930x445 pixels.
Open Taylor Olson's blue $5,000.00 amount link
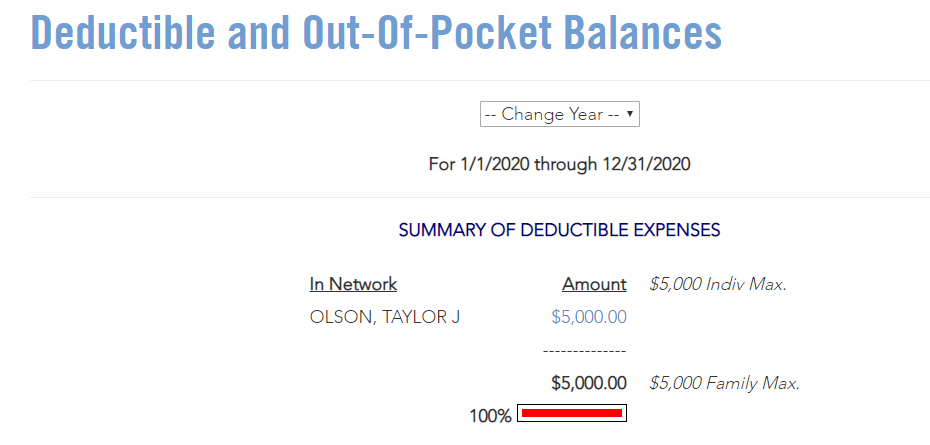[x=589, y=317]
